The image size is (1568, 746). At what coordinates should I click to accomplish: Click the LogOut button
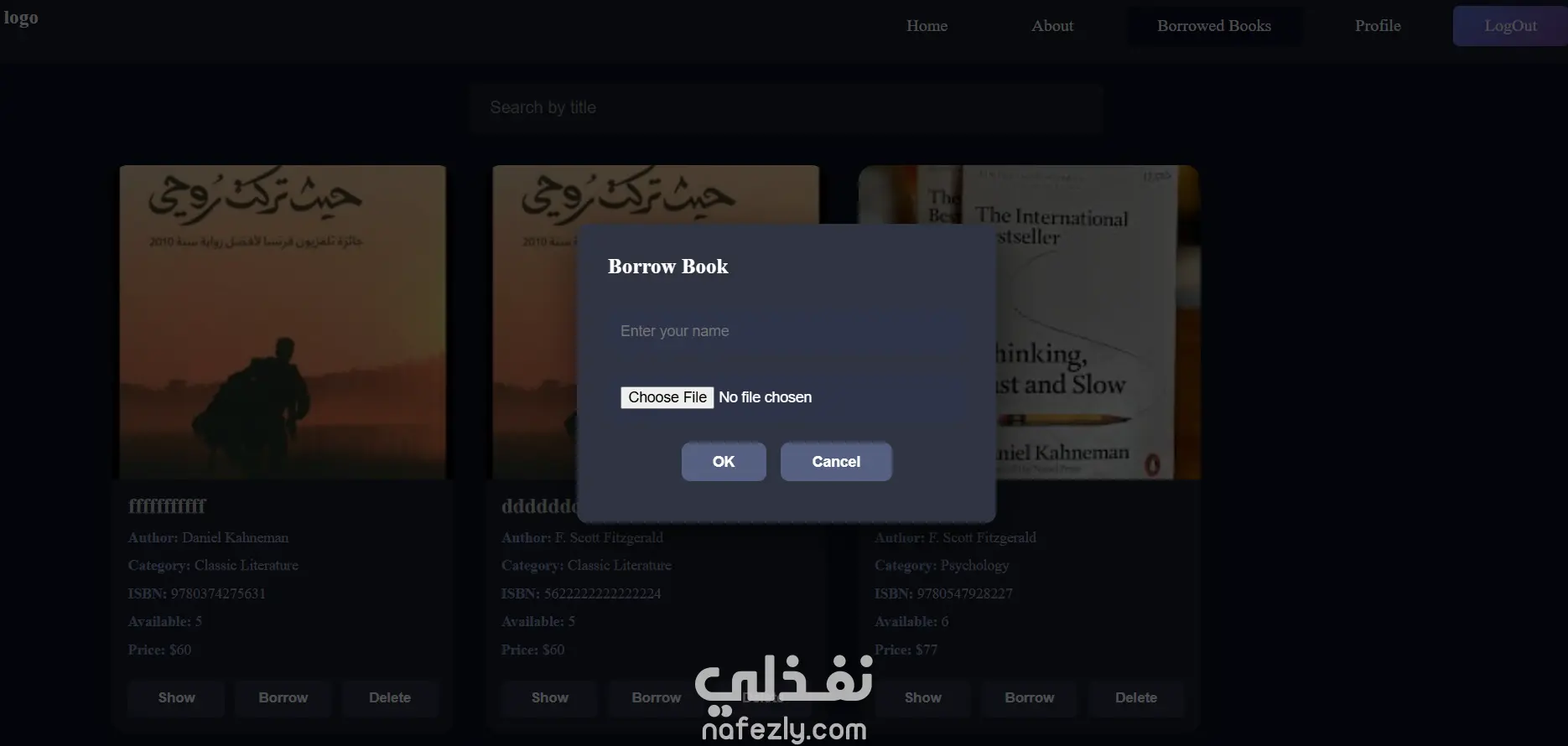coord(1510,26)
